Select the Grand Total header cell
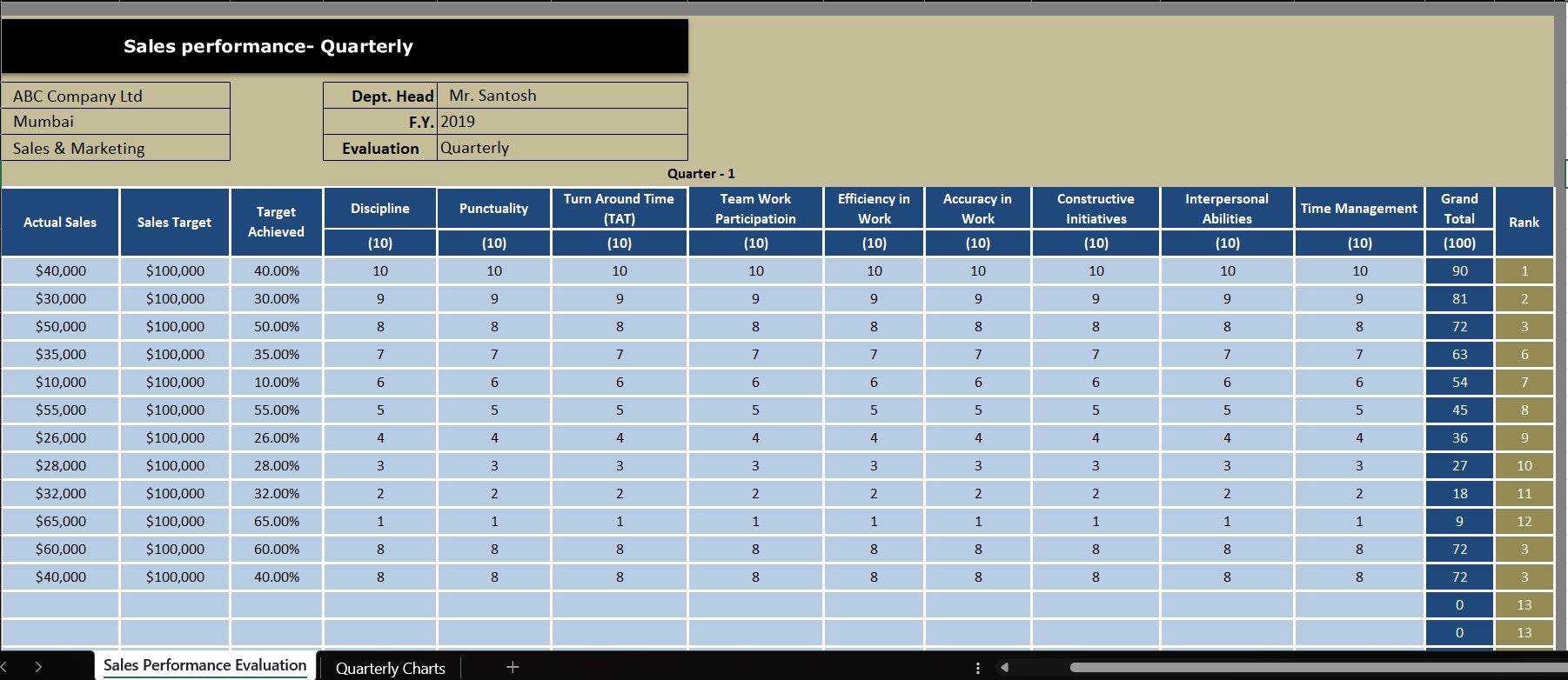Image resolution: width=1568 pixels, height=680 pixels. (x=1459, y=209)
